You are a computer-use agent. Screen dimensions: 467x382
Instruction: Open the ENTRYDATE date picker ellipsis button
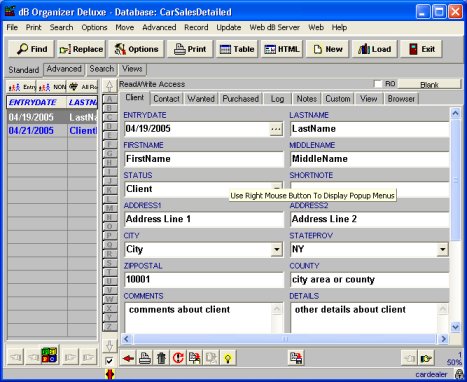click(x=276, y=129)
